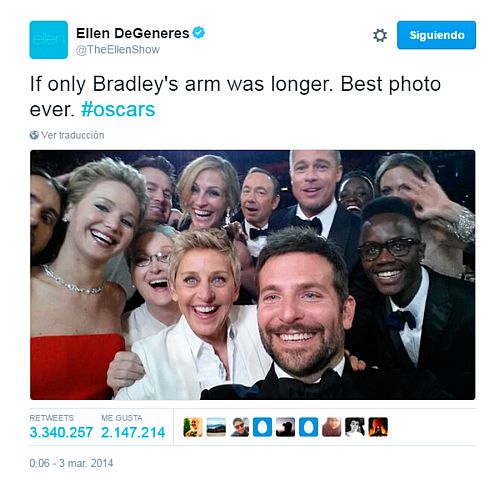
Task: Enlarge the group selfie photo
Action: (x=253, y=275)
